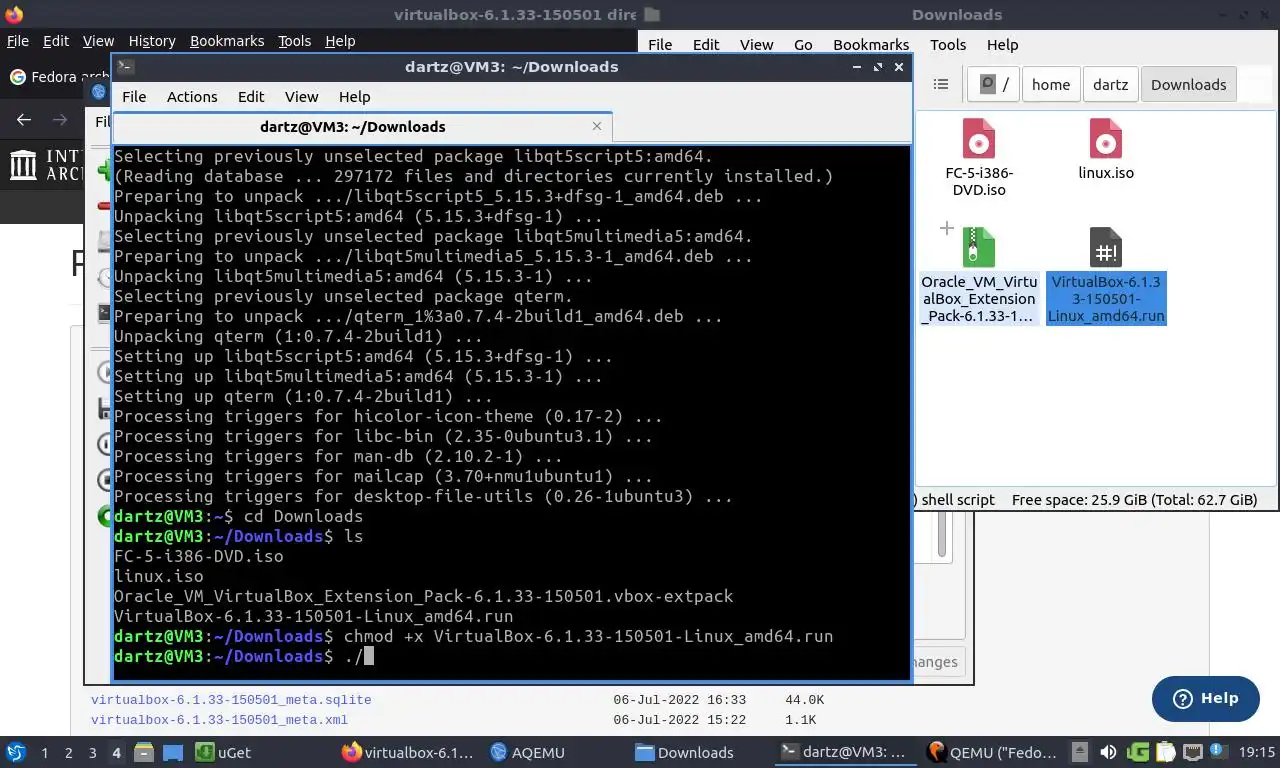Open the Firefox Bookmarks menu

coord(227,41)
